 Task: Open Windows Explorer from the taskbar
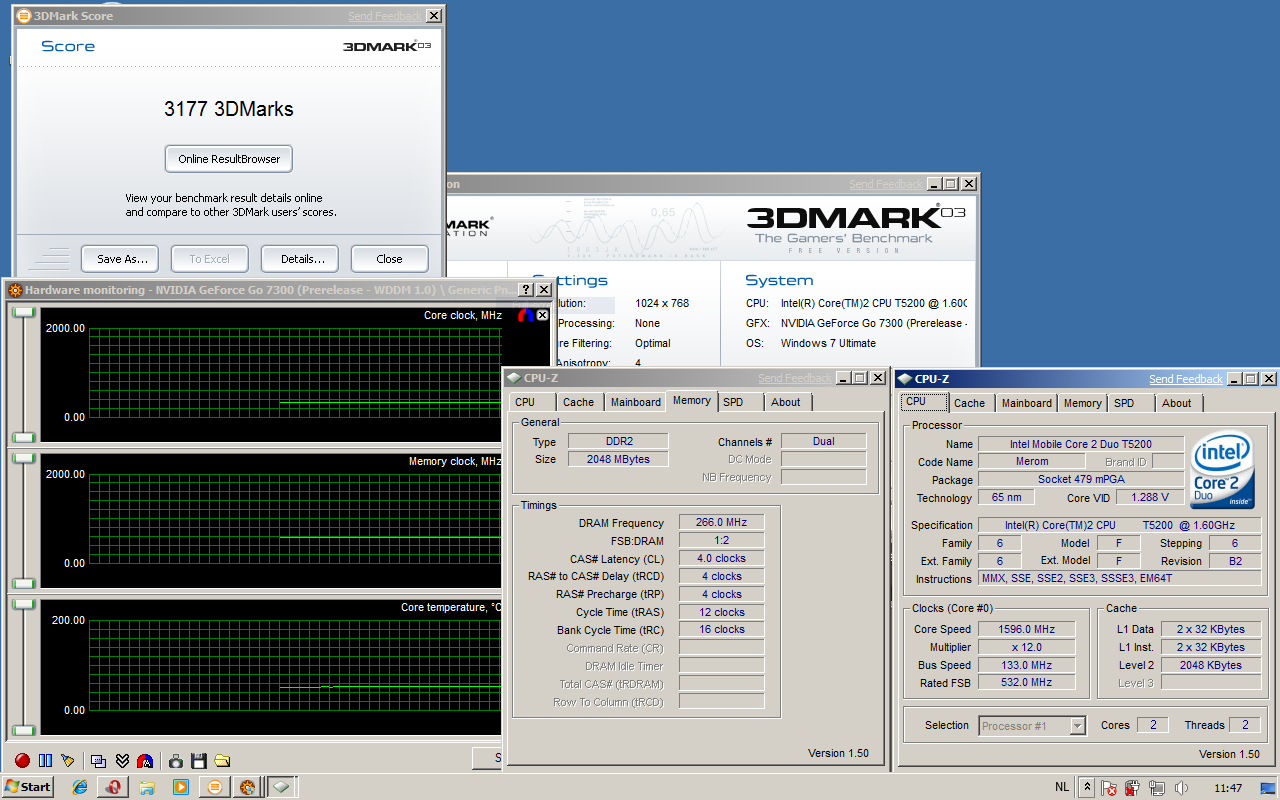147,787
